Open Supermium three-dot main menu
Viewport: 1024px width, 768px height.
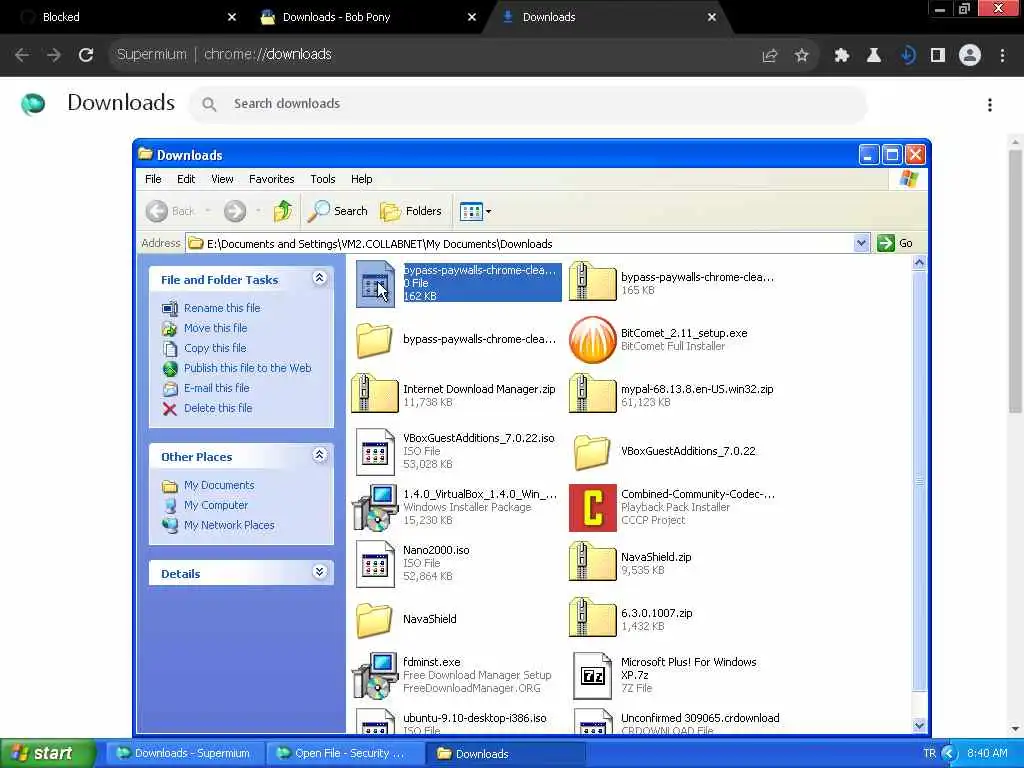(1002, 56)
